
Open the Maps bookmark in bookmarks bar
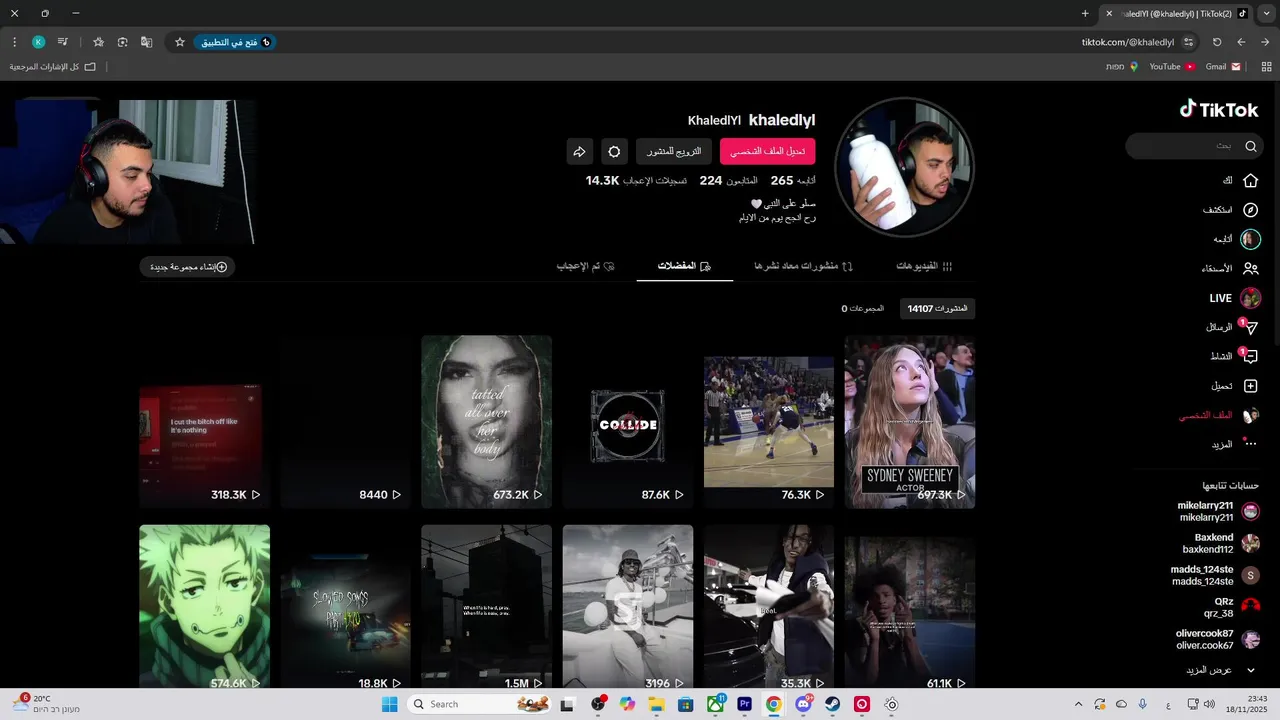click(x=1121, y=66)
